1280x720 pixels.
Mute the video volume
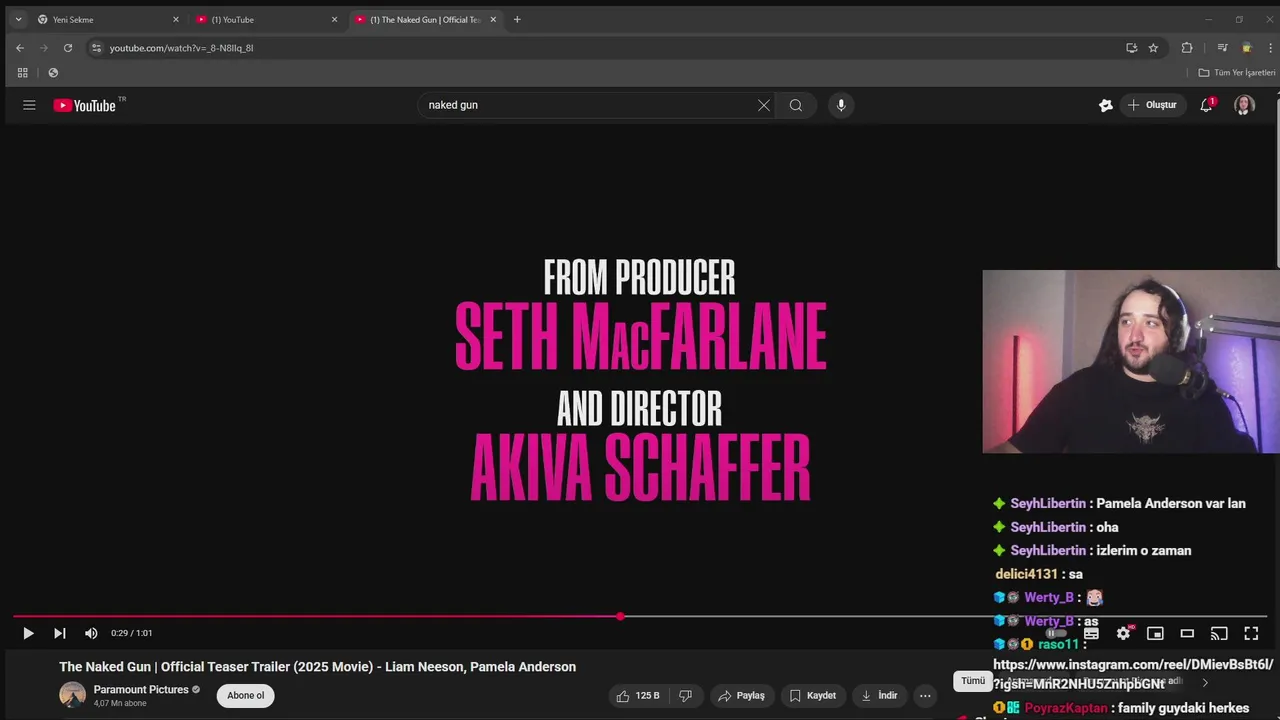(91, 633)
